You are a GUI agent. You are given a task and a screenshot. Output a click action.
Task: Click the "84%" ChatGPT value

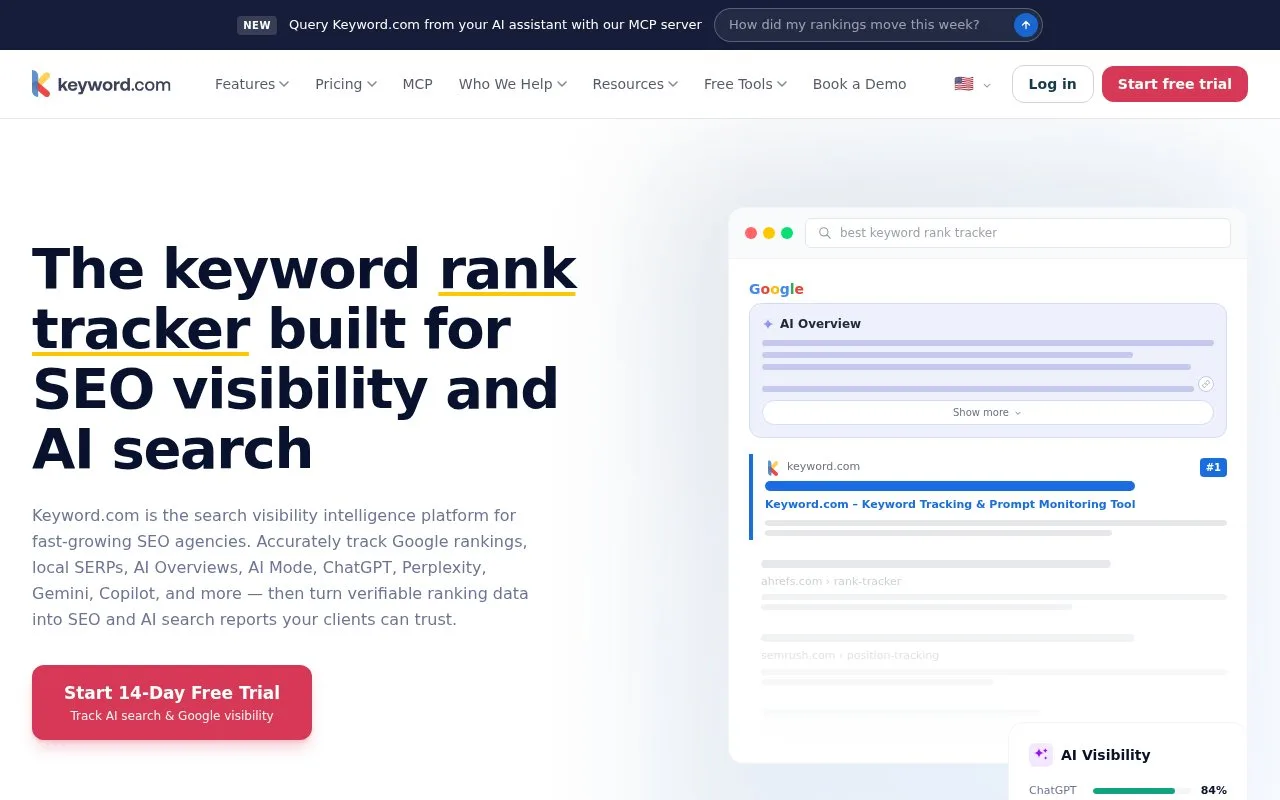pos(1214,791)
